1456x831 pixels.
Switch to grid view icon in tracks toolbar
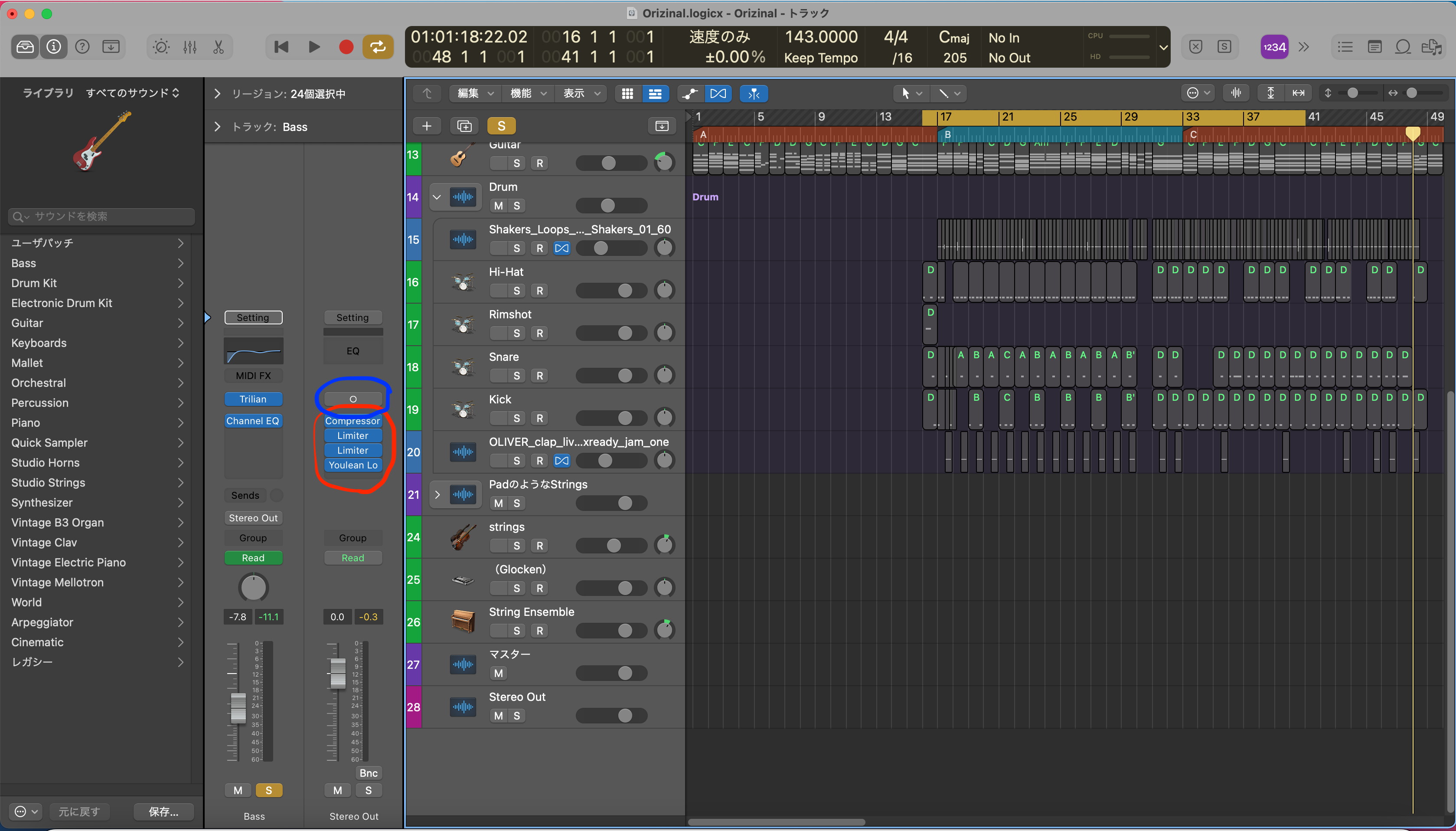[627, 94]
